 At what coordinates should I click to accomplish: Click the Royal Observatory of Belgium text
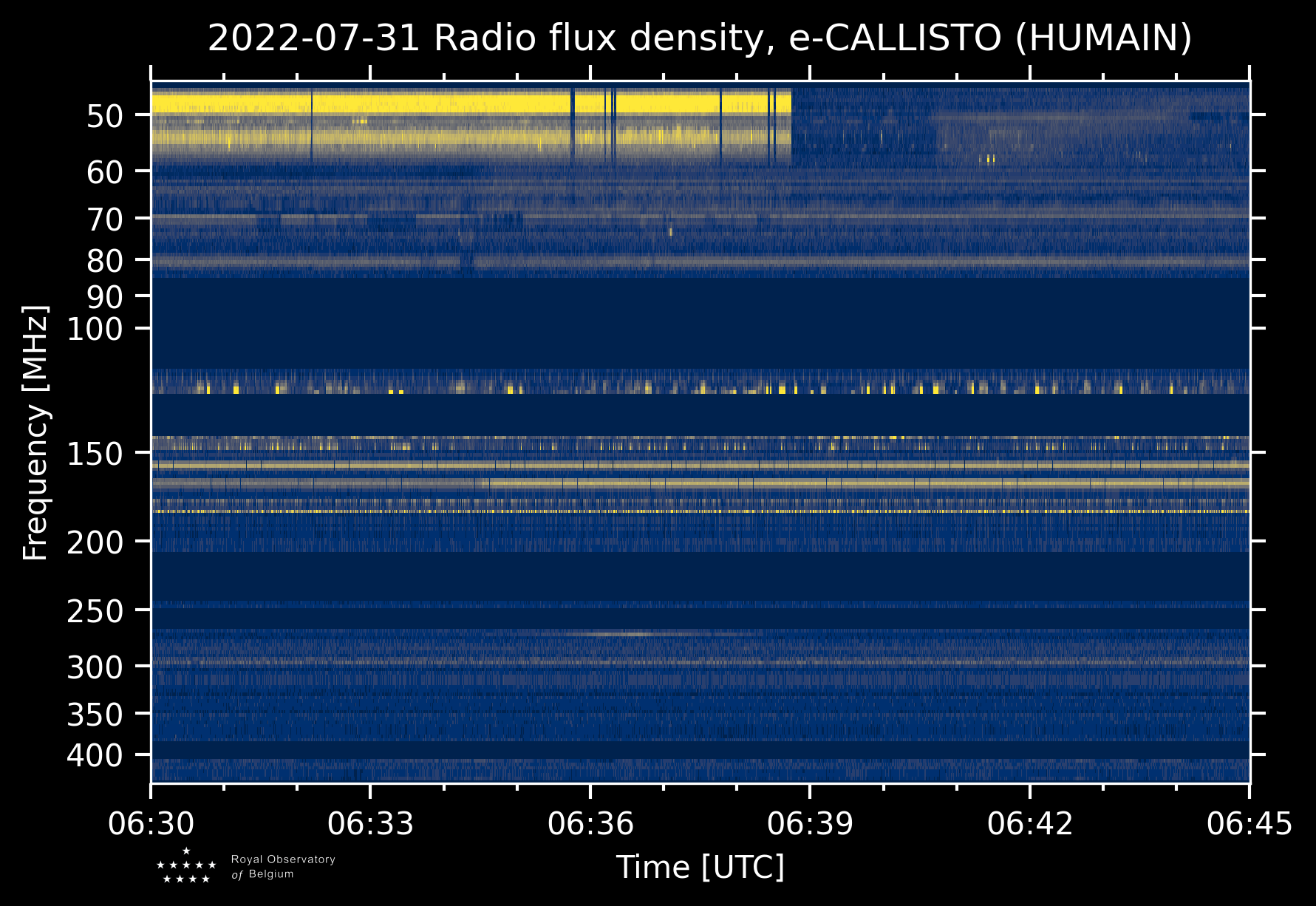point(283,866)
